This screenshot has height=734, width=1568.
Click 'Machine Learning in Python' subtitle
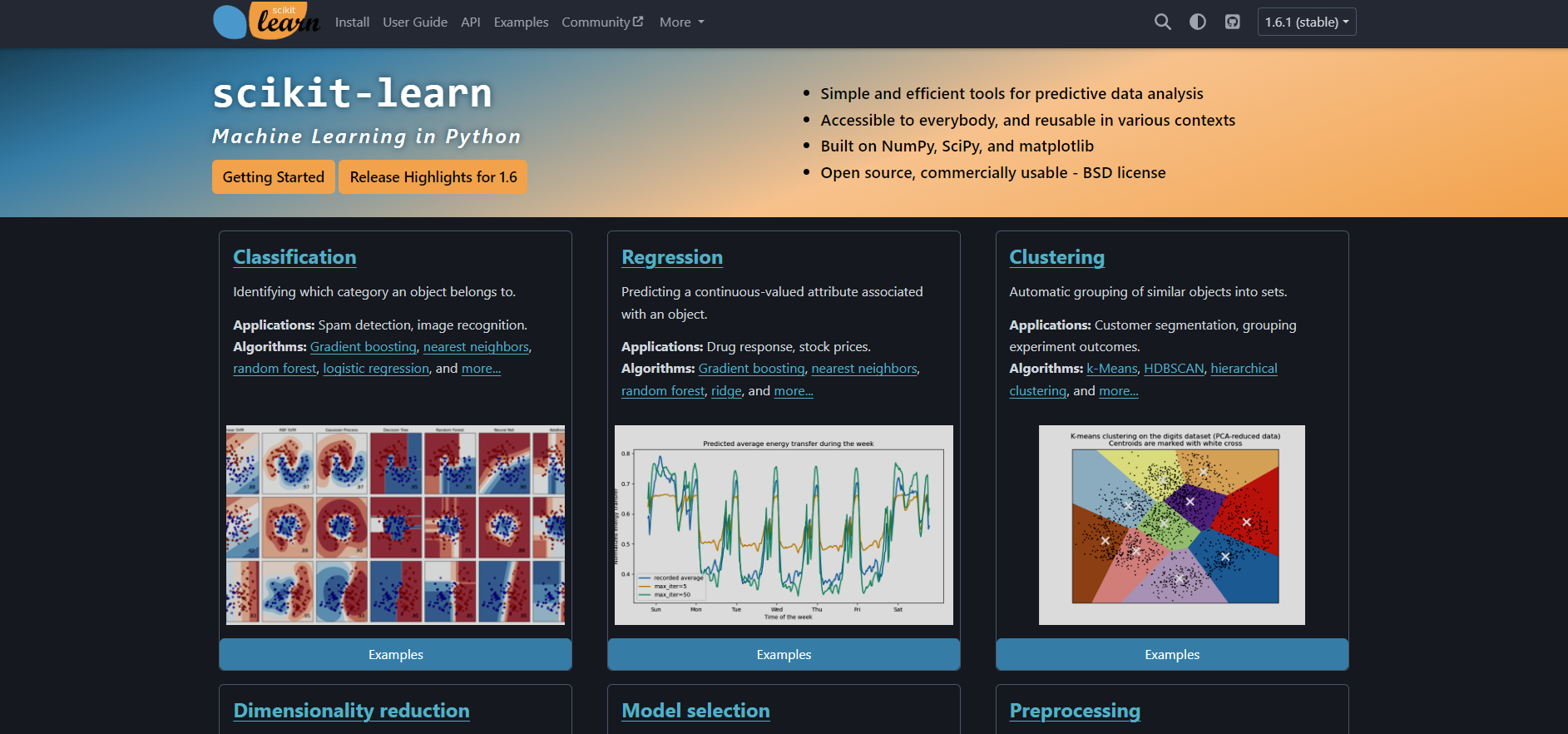[x=366, y=136]
